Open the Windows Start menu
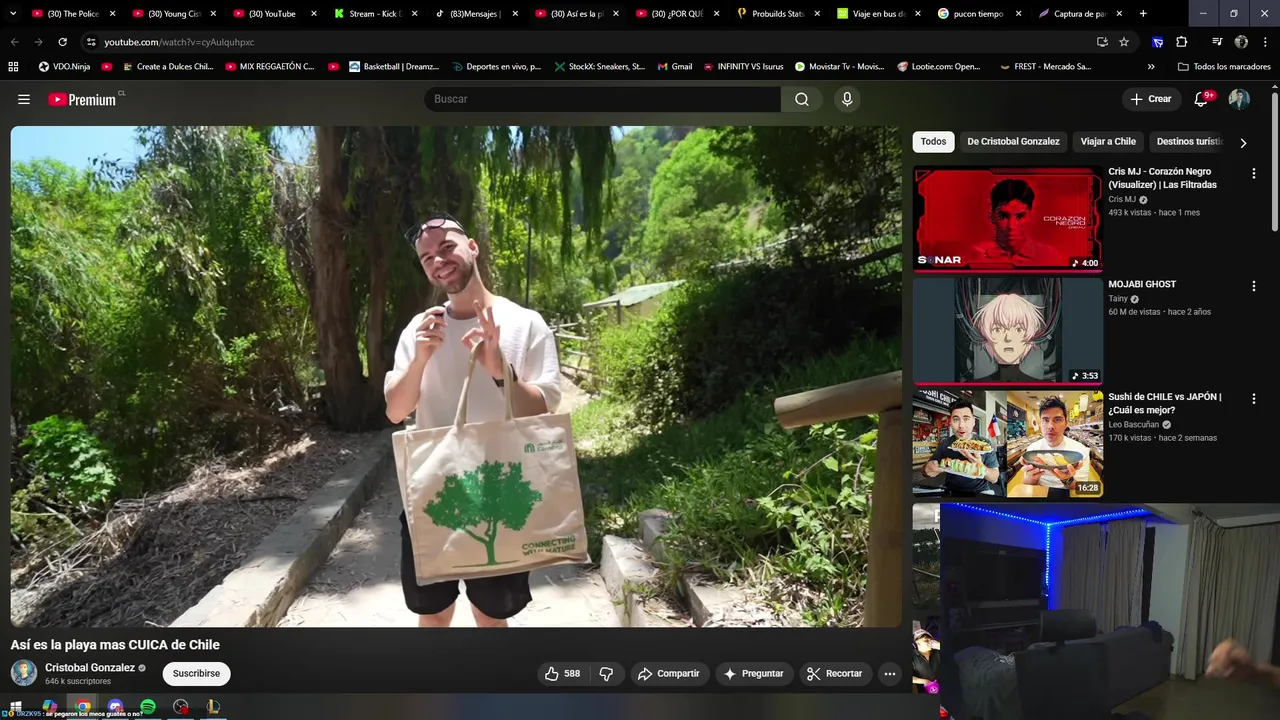 tap(15, 707)
